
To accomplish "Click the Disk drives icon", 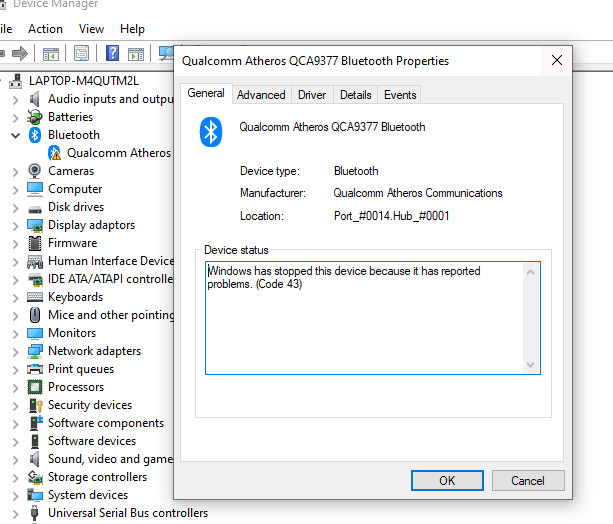I will pyautogui.click(x=35, y=209).
